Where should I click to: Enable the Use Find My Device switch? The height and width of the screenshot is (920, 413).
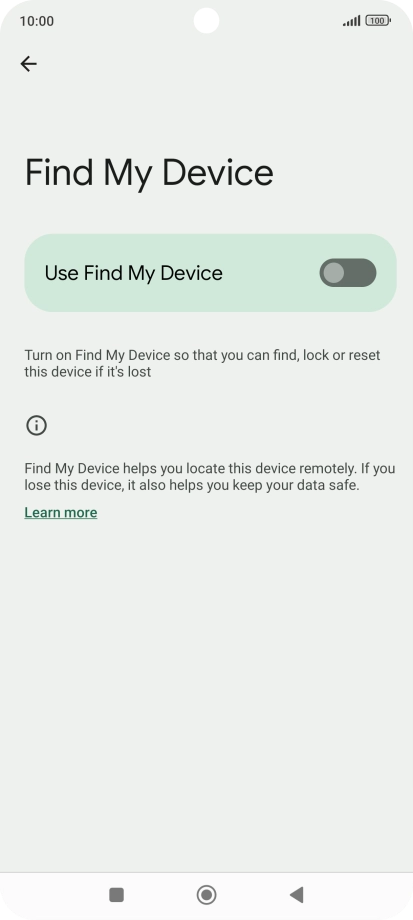(348, 273)
